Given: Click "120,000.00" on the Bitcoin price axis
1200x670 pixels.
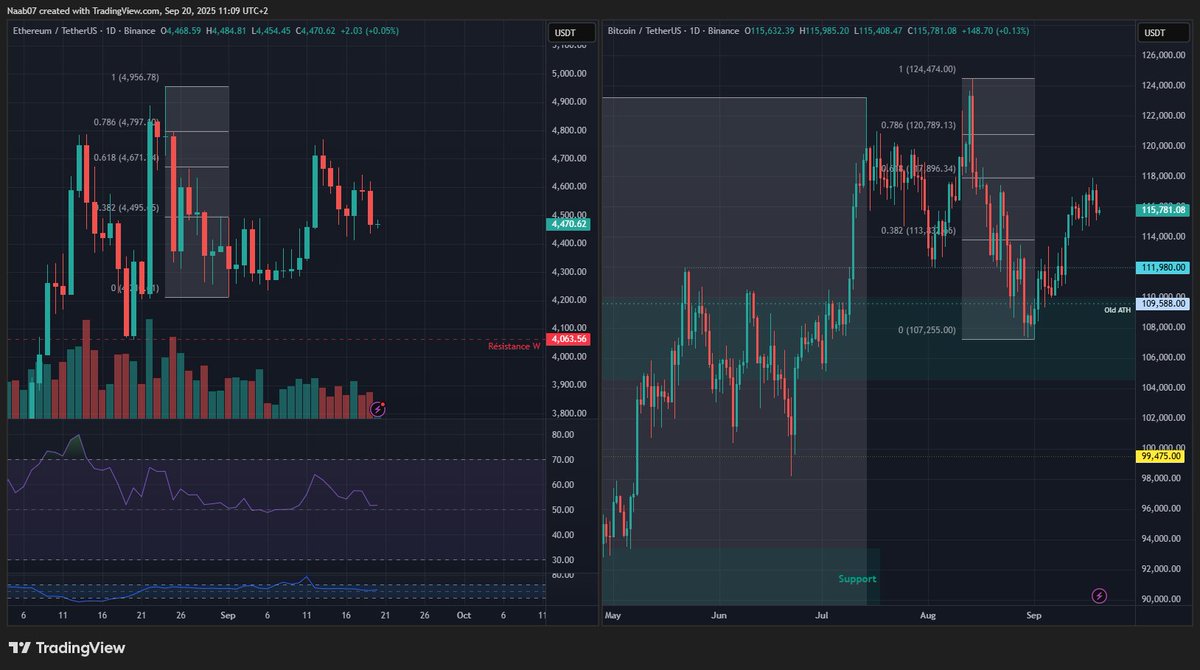Looking at the screenshot, I should pos(1165,146).
